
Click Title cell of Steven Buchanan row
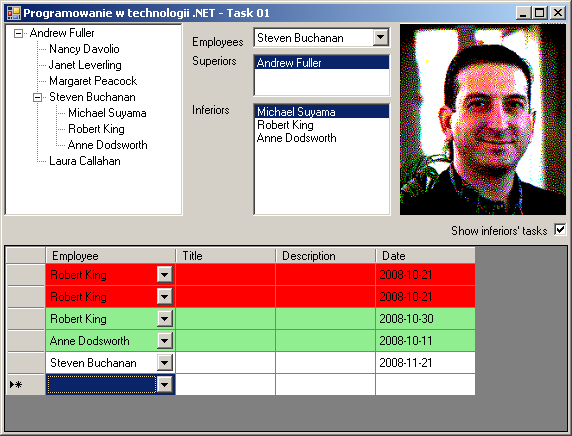click(226, 363)
